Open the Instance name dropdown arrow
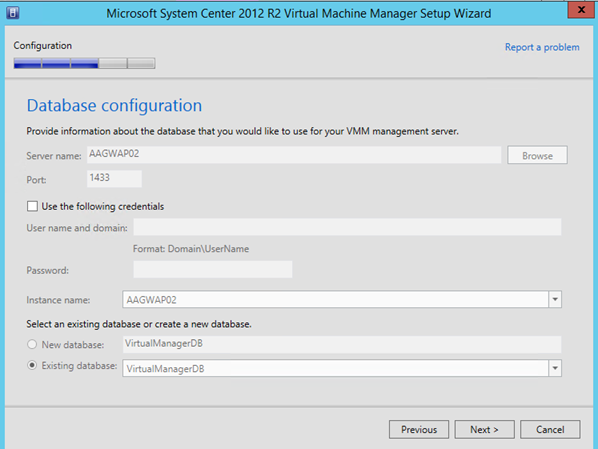This screenshot has width=598, height=449. pyautogui.click(x=555, y=299)
